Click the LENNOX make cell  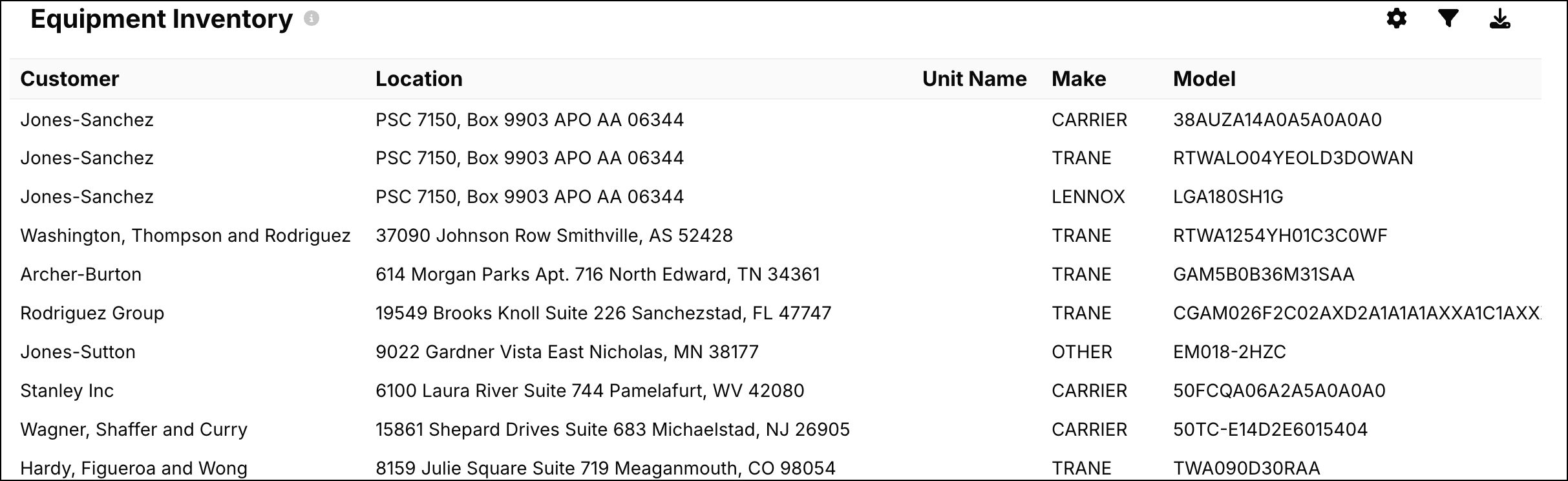tap(1088, 197)
